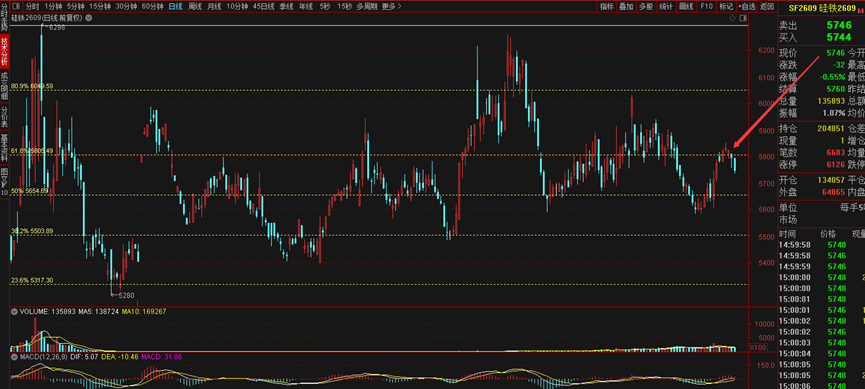The height and width of the screenshot is (389, 865).
Task: Open the dropdown arrow beside 硅铁2609(日线 前复权)
Action: pos(89,18)
